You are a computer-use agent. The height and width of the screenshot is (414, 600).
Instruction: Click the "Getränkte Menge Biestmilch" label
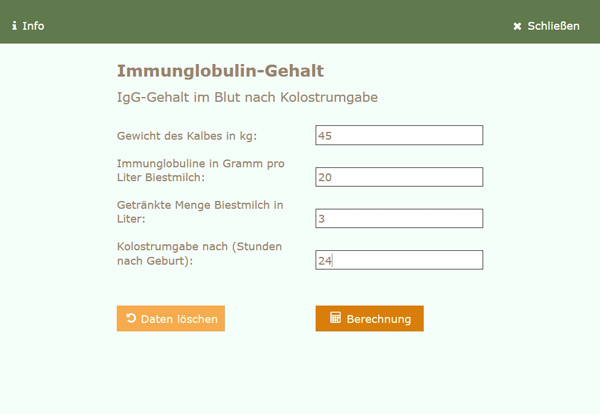[x=200, y=212]
